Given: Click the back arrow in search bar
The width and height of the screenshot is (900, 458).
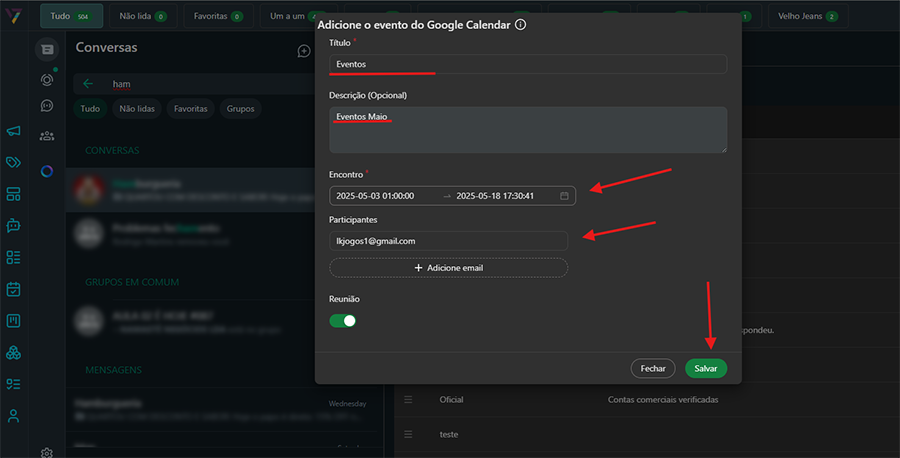Looking at the screenshot, I should pyautogui.click(x=88, y=84).
